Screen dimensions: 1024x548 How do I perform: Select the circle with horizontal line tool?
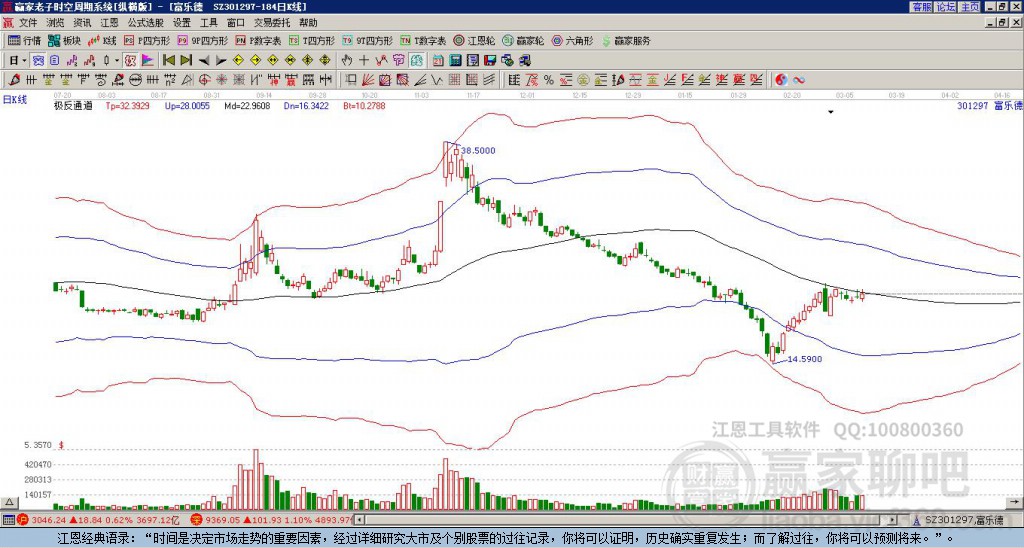[135, 80]
